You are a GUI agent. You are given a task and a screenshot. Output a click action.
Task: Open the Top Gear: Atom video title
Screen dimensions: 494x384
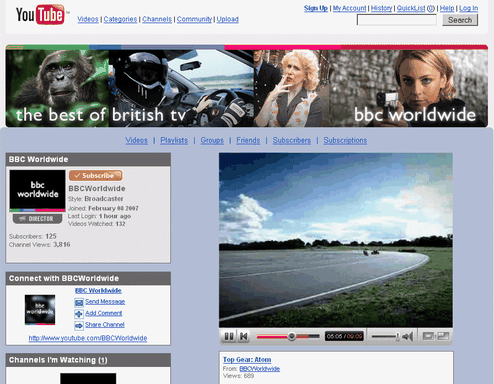point(247,360)
